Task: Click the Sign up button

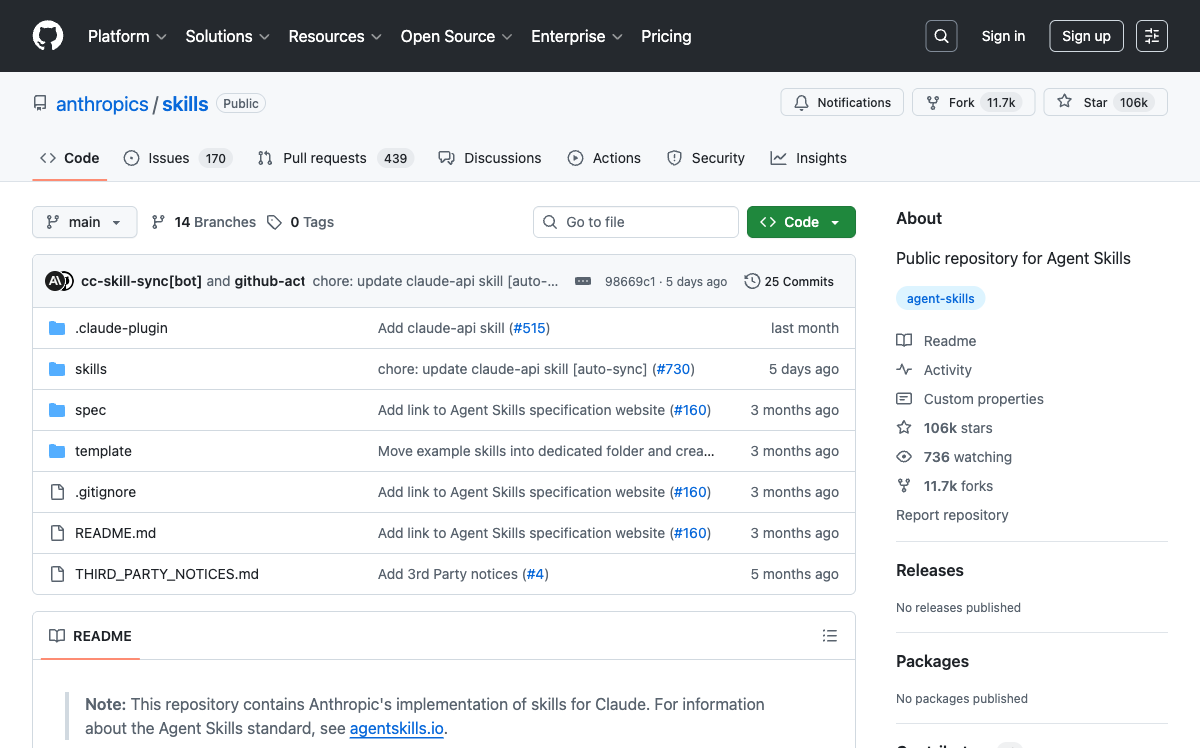Action: (x=1086, y=35)
